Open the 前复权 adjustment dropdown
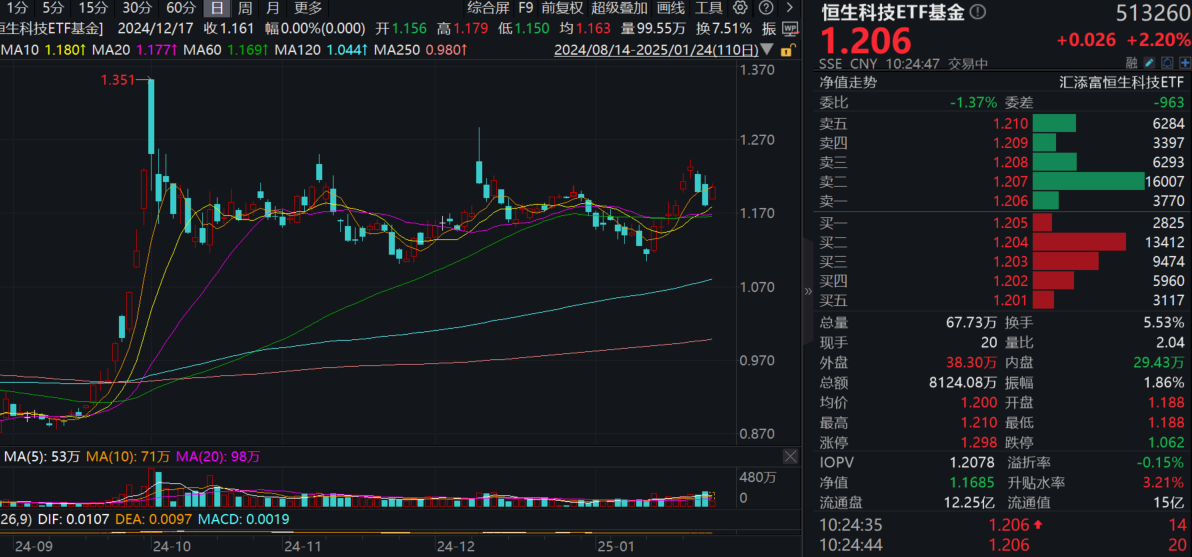The width and height of the screenshot is (1192, 557). click(x=563, y=8)
